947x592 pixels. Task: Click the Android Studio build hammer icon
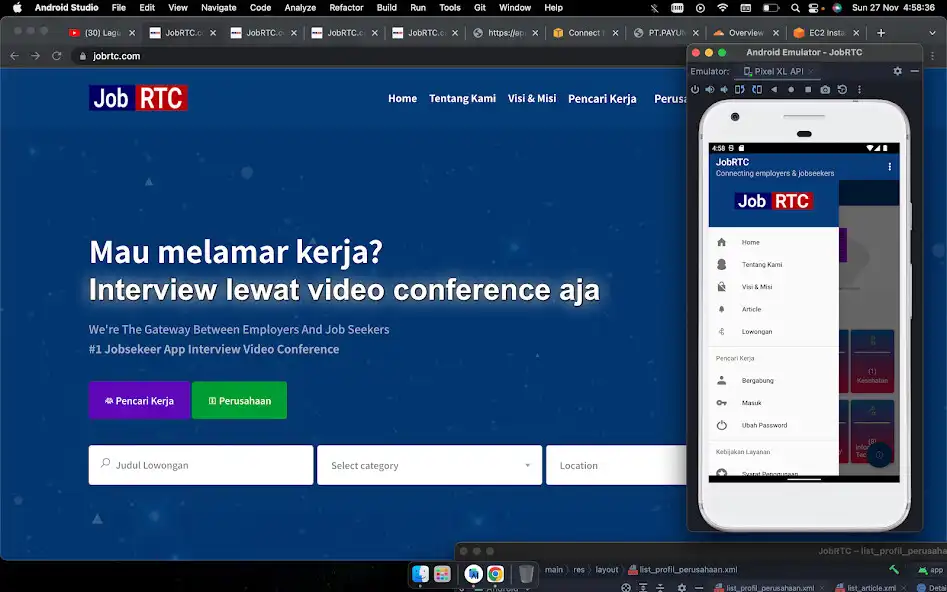coord(894,570)
